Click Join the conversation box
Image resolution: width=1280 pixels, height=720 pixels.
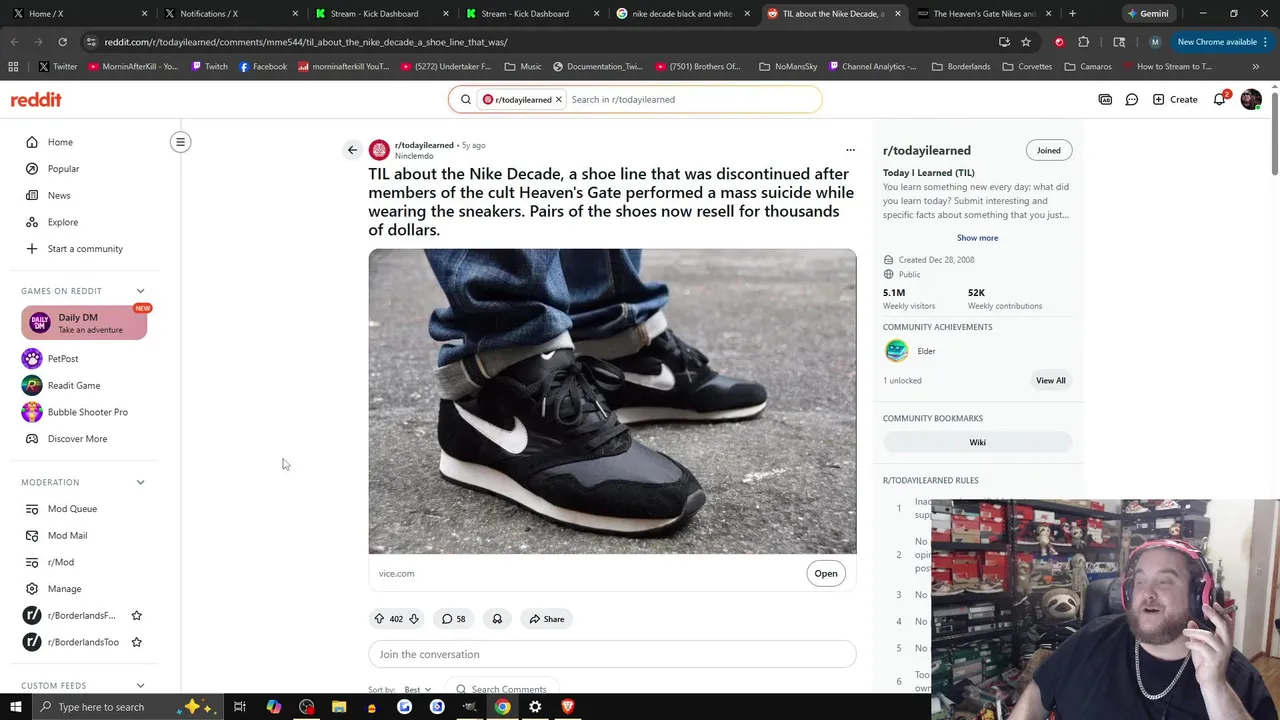pyautogui.click(x=612, y=654)
